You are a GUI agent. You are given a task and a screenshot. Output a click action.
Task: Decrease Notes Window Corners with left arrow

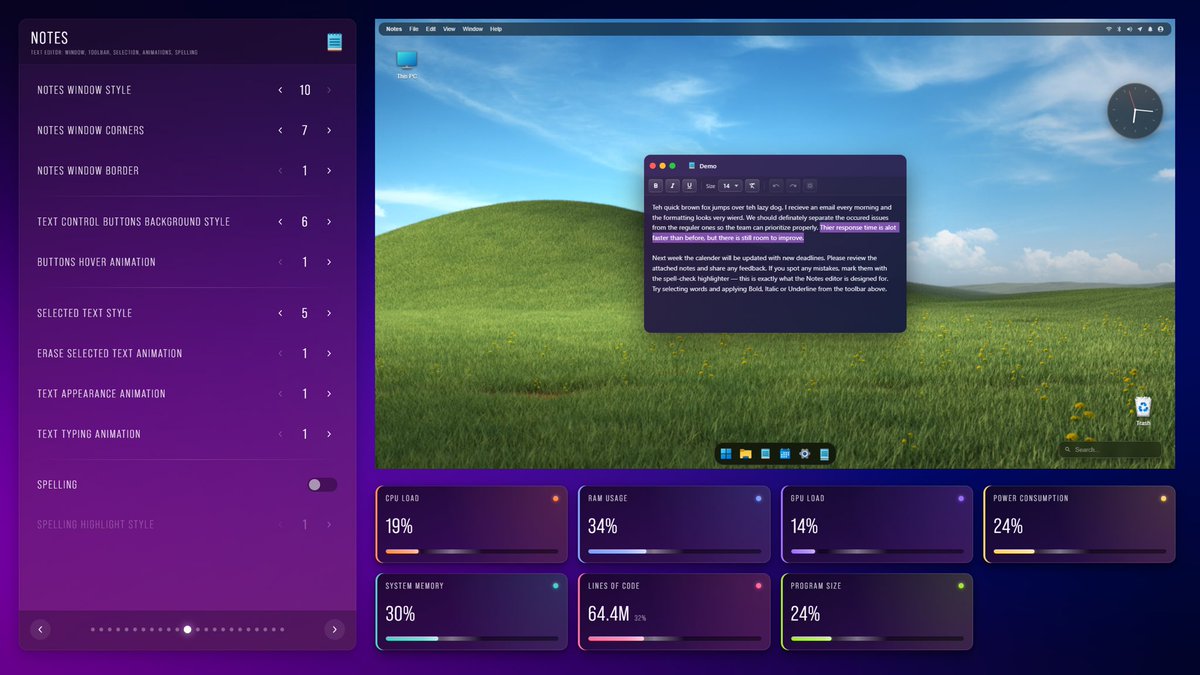281,130
